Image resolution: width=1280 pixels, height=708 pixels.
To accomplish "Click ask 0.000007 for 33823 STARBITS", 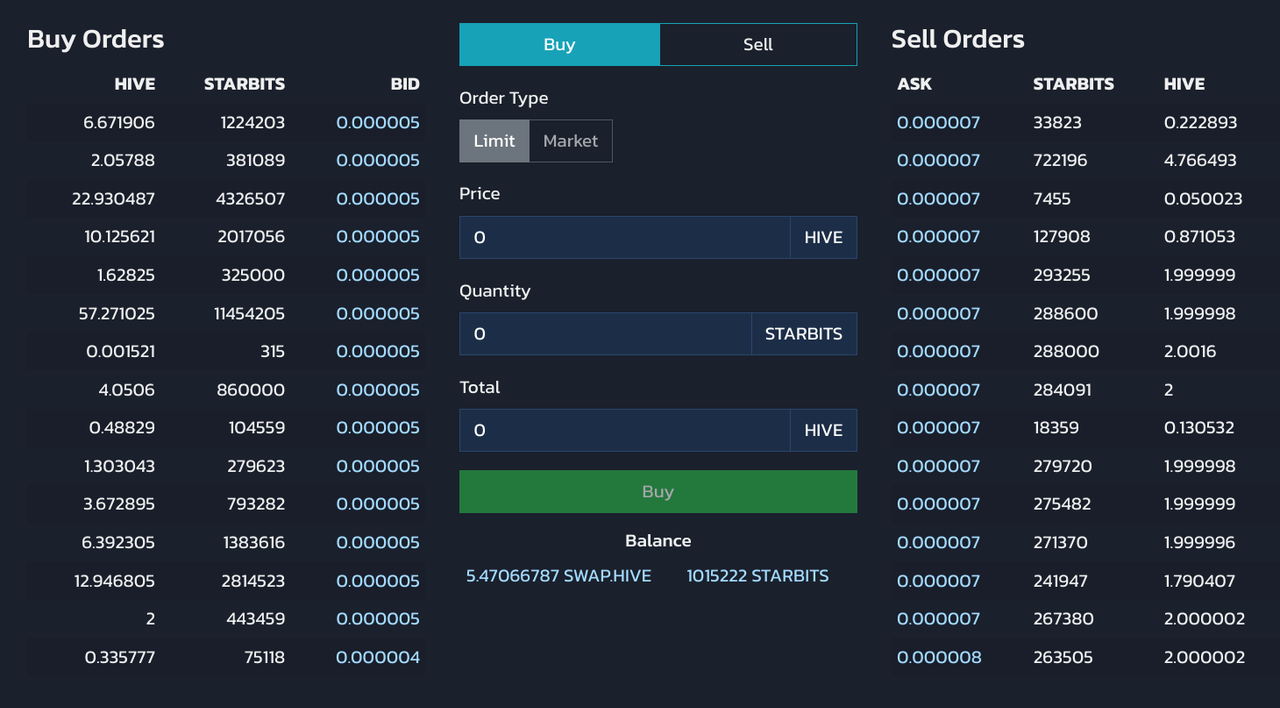I will point(939,123).
